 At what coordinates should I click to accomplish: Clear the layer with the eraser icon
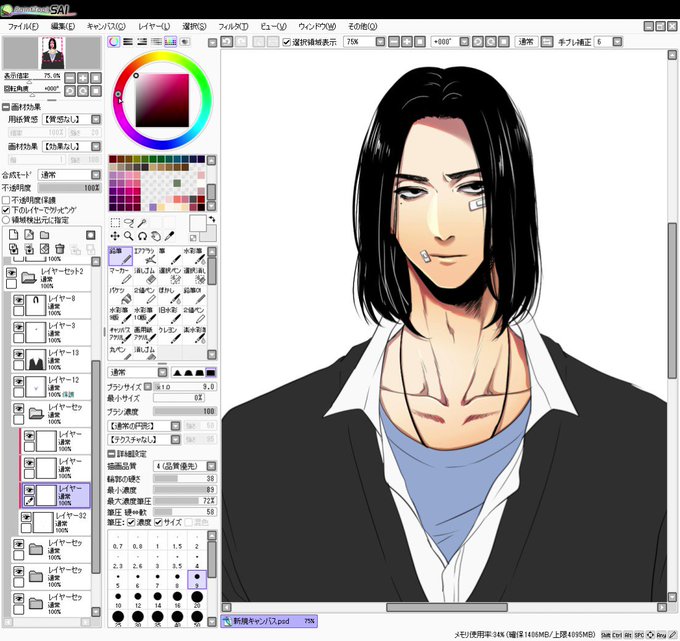44,249
